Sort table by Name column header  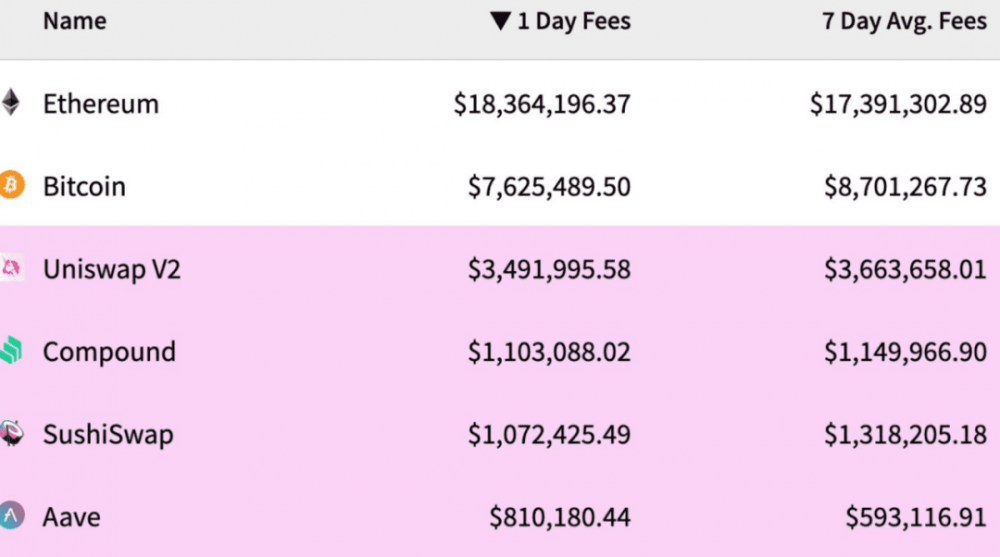[x=76, y=21]
